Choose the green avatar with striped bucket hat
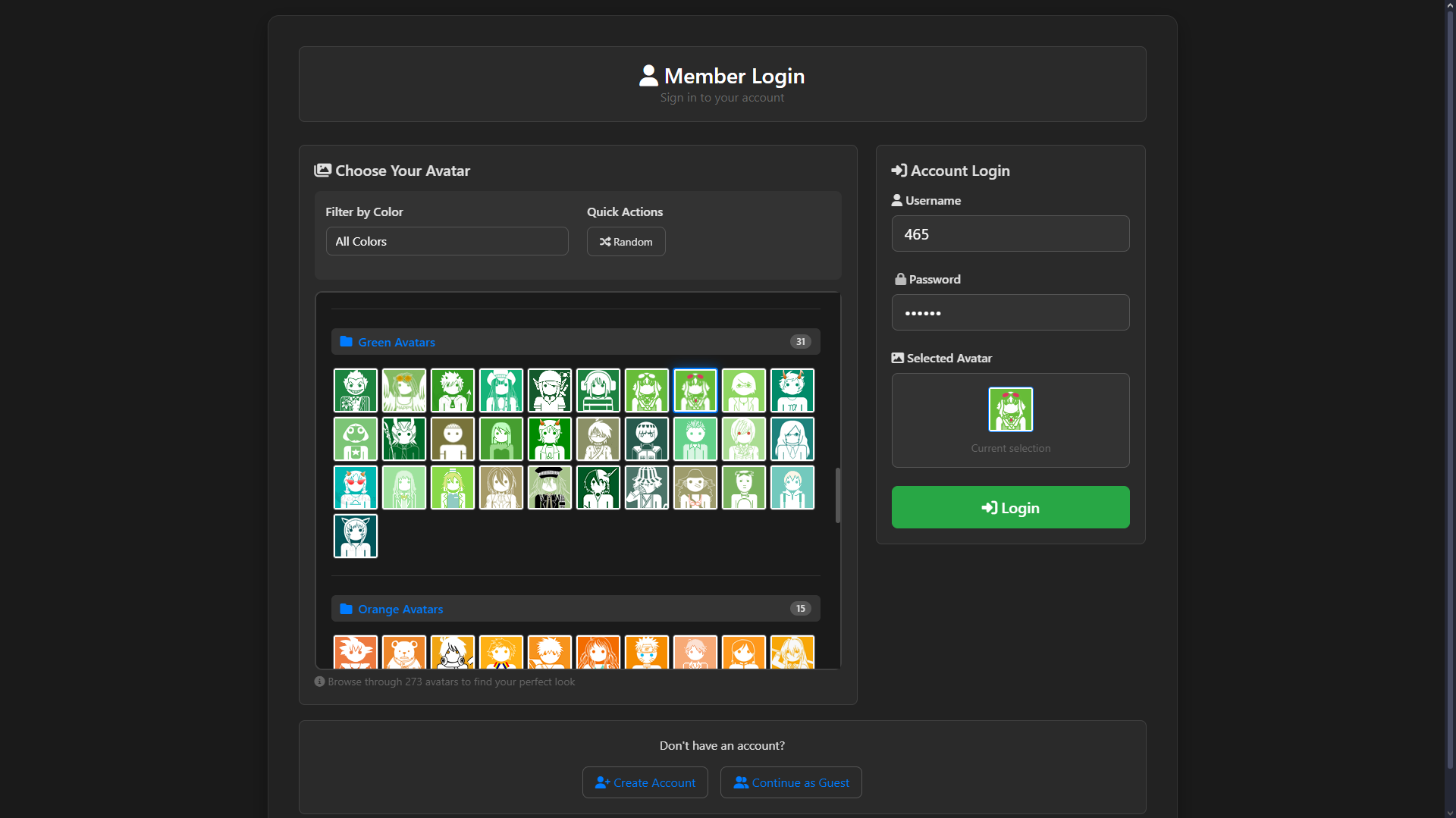 tap(647, 487)
